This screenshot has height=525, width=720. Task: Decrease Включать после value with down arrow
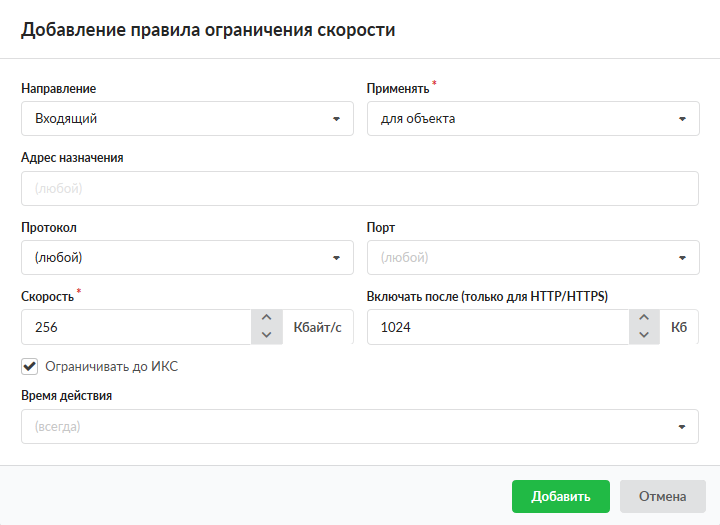coord(644,335)
